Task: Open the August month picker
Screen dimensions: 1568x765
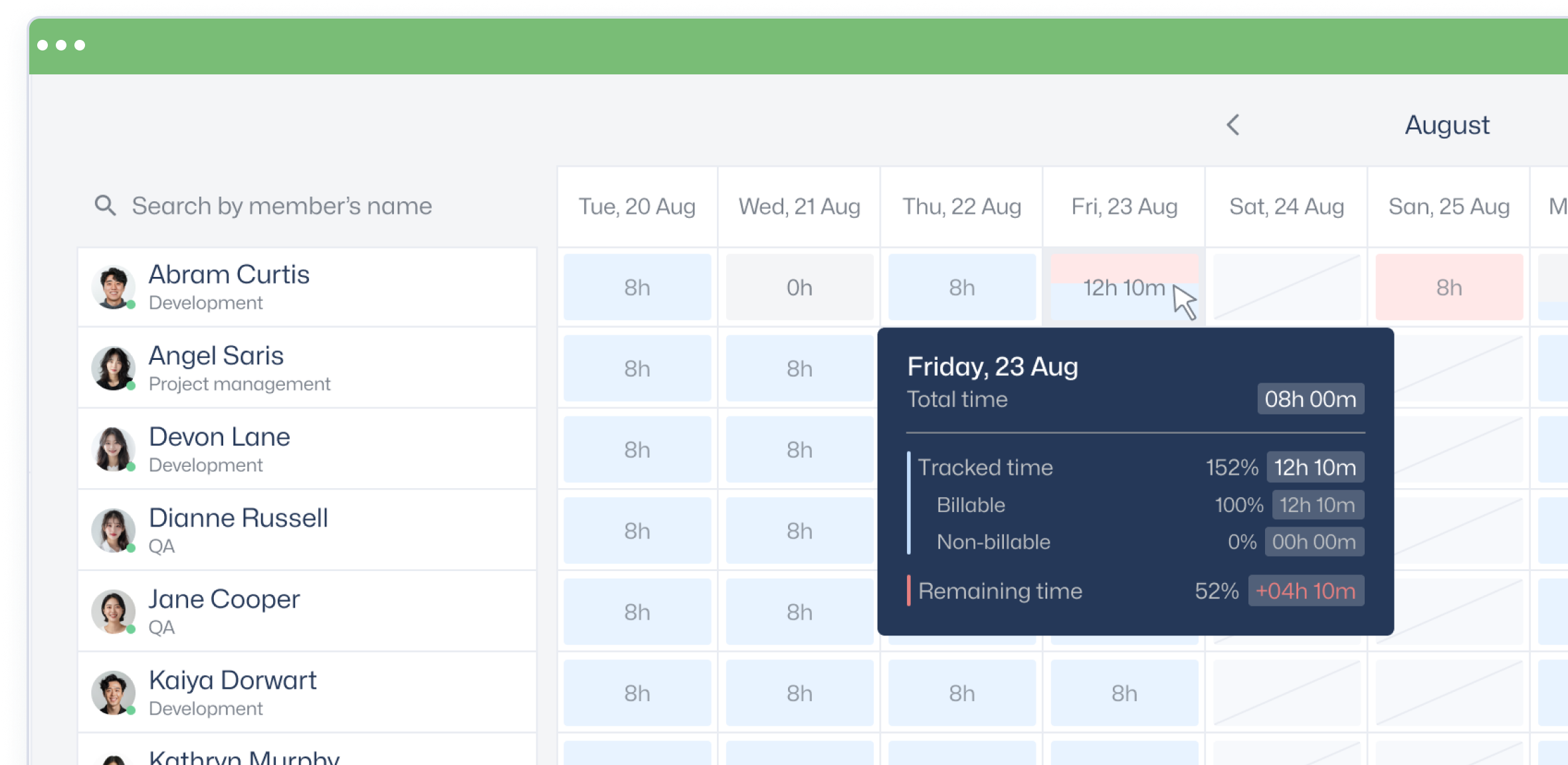Action: click(1447, 125)
